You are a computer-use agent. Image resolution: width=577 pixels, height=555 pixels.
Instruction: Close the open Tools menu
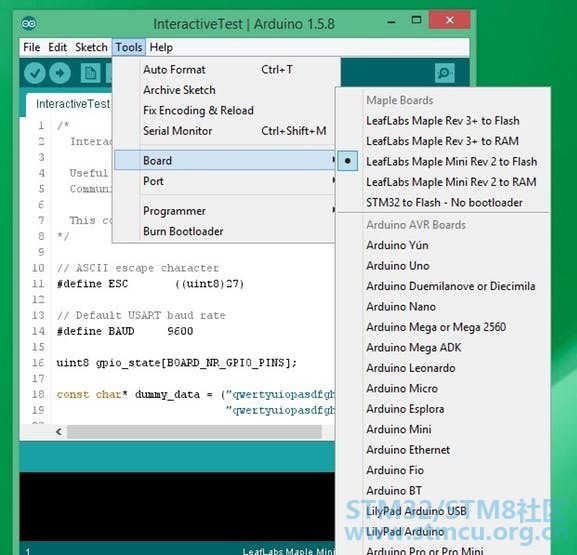(129, 47)
